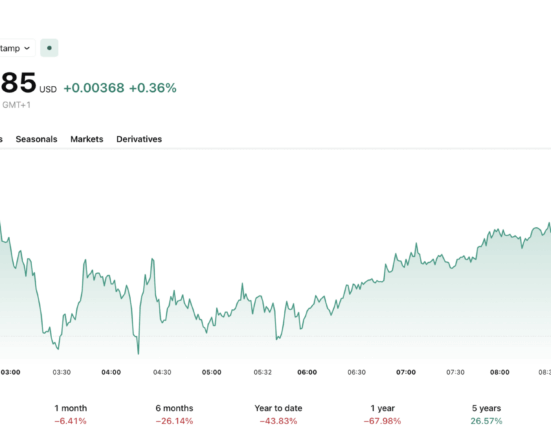Open the Markets tab
Screen dimensions: 551x431
[x=87, y=139]
